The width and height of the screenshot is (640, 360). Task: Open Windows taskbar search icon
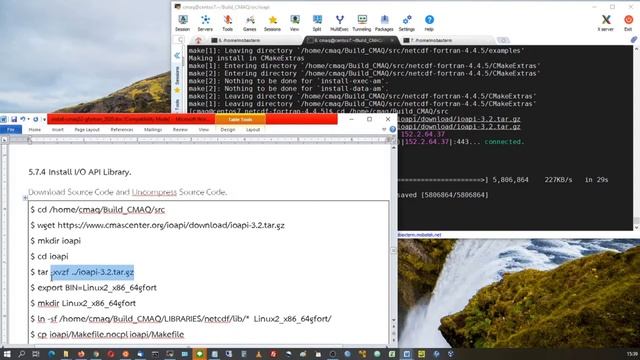pos(21,354)
